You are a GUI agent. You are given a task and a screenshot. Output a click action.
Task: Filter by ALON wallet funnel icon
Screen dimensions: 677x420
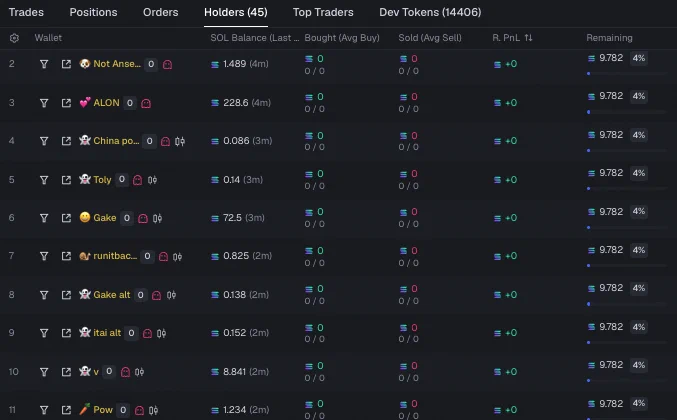(44, 103)
